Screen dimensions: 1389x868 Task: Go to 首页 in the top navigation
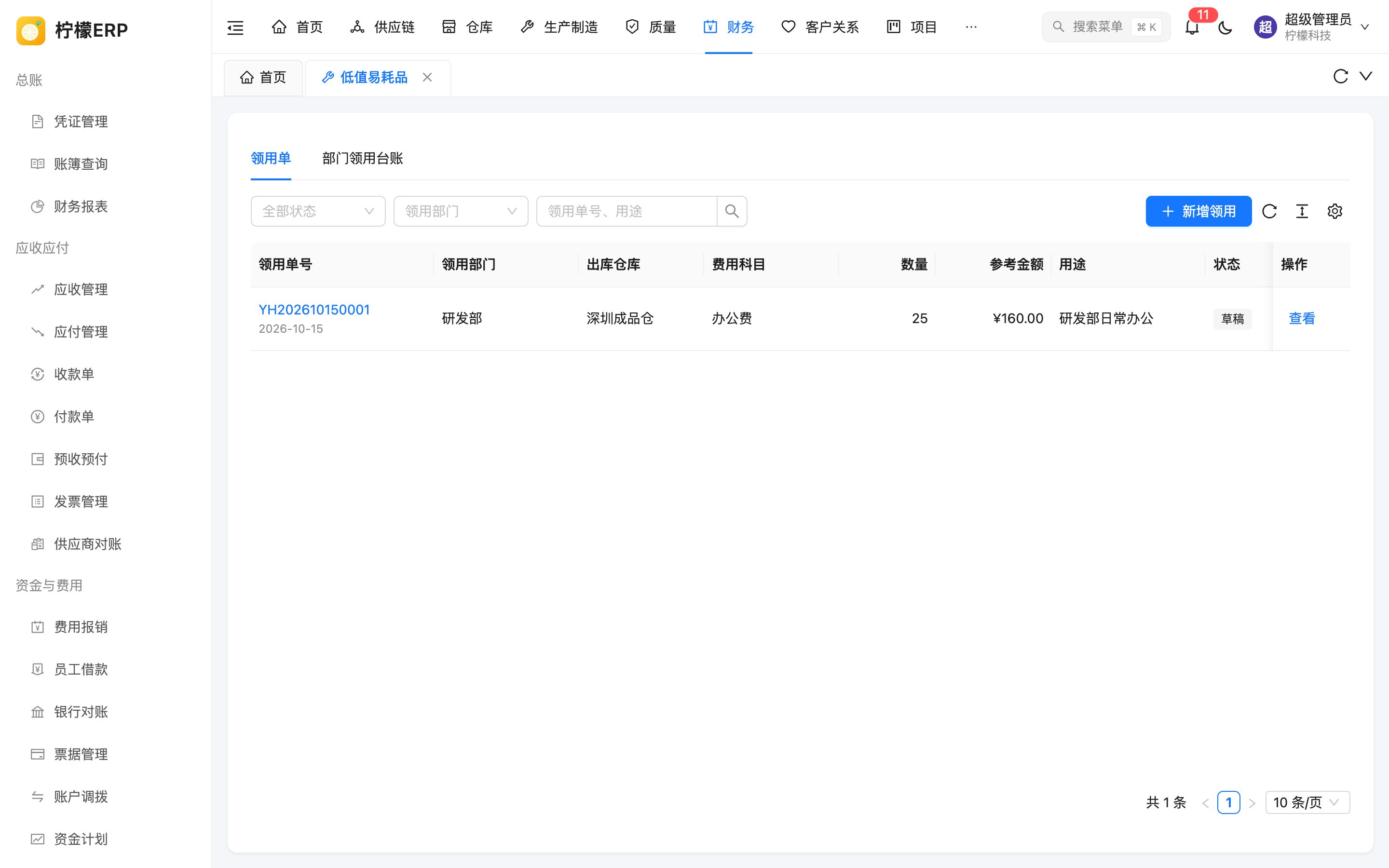coord(297,27)
